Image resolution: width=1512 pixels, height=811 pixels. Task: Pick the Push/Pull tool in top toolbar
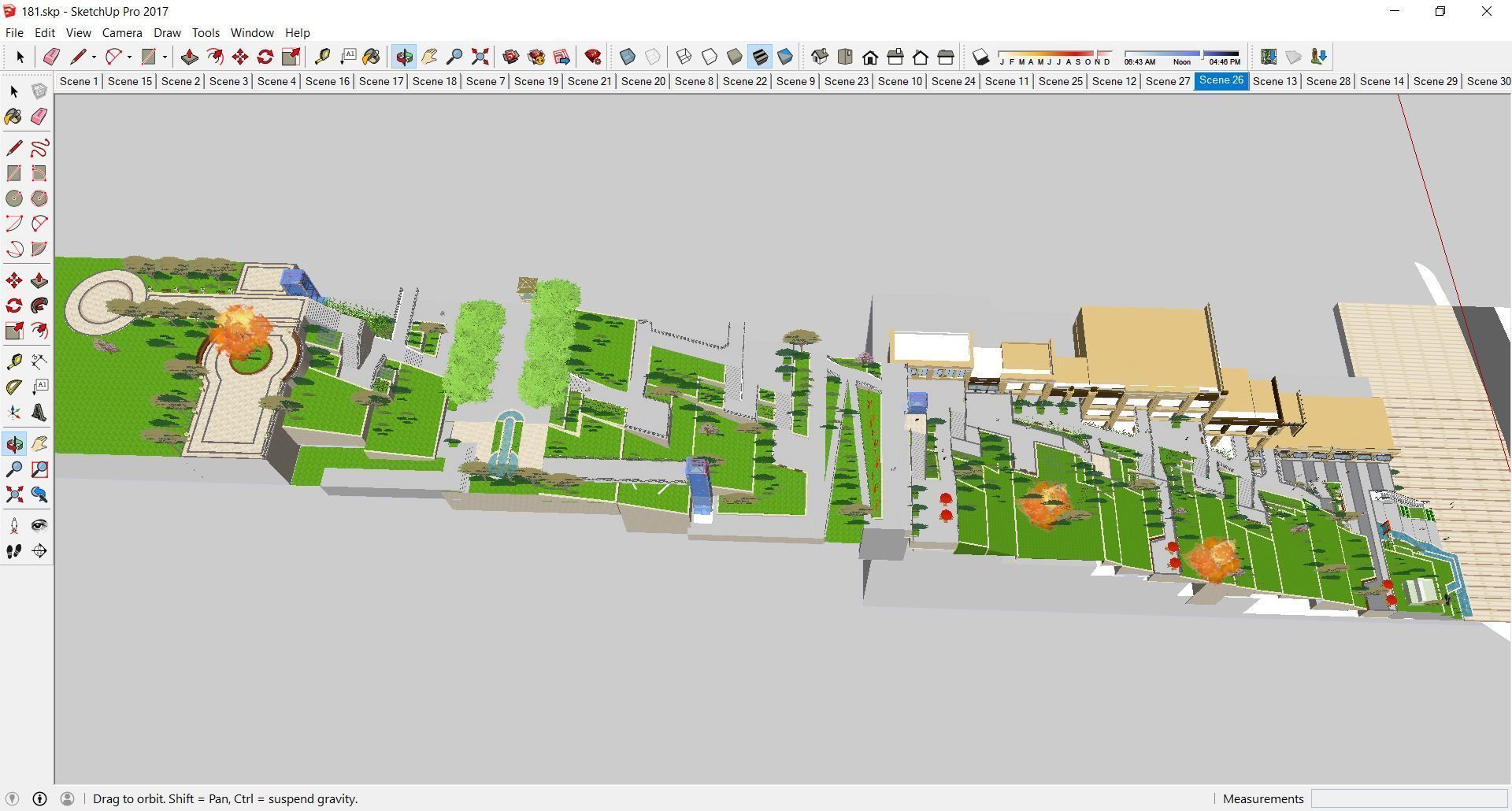[190, 57]
